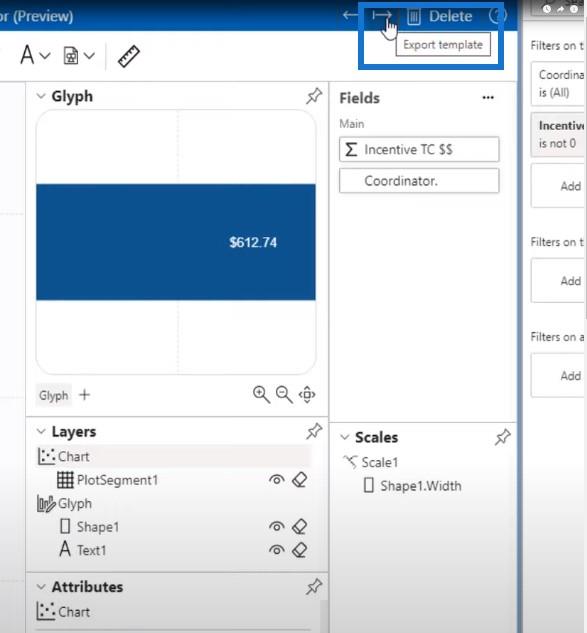
Task: Add a new glyph with plus button
Action: click(x=85, y=395)
